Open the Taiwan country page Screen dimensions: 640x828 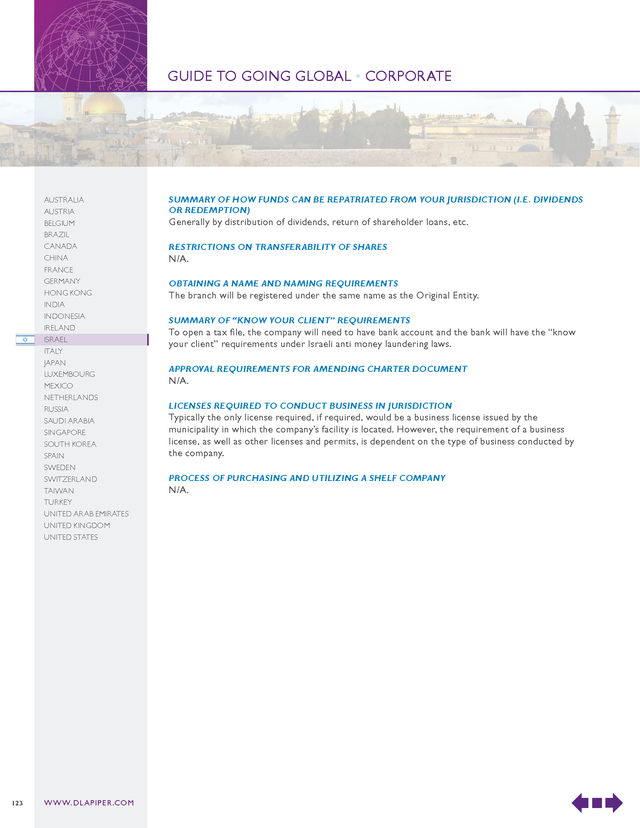point(59,490)
